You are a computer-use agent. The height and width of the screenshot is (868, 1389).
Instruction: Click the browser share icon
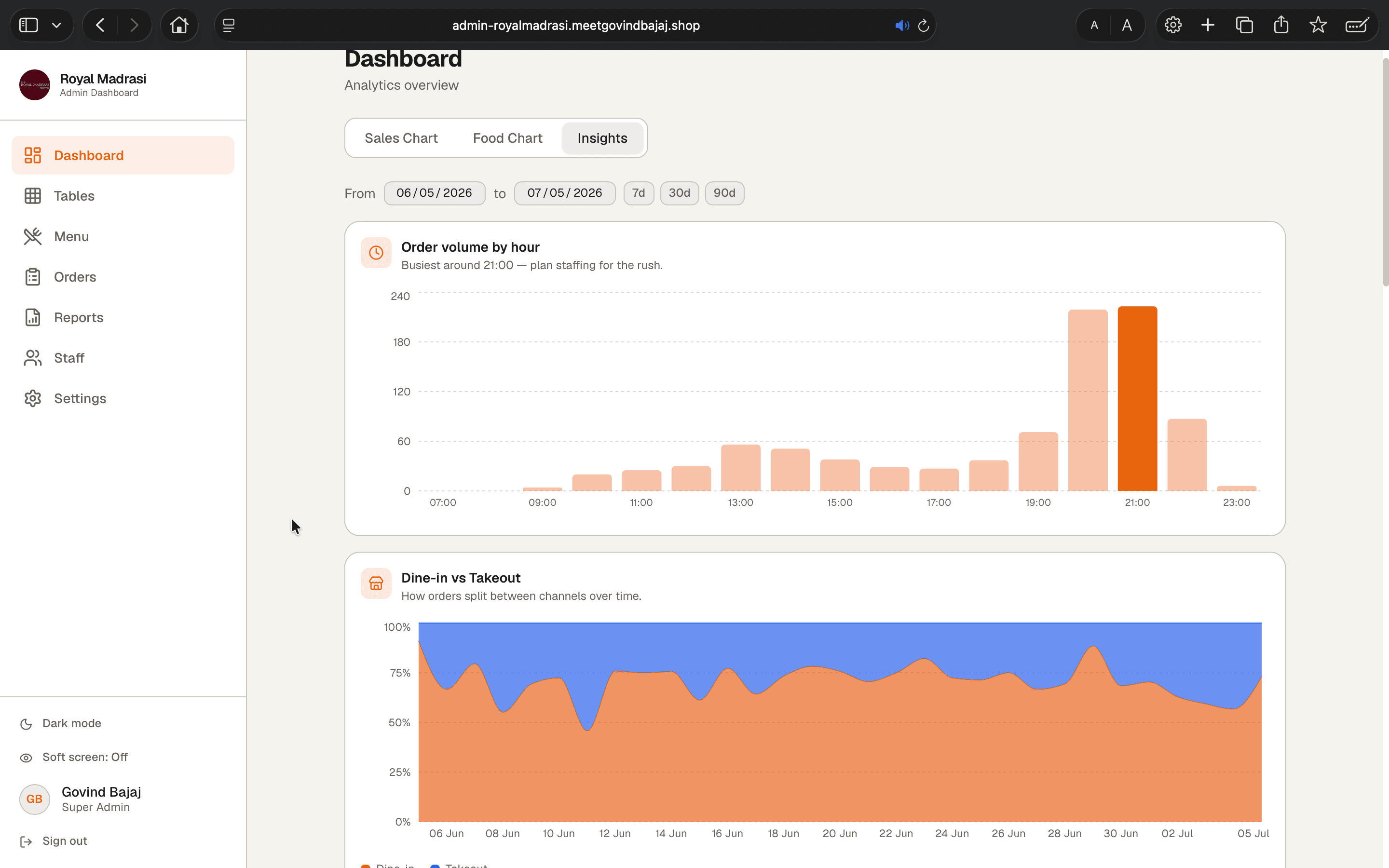pyautogui.click(x=1281, y=25)
